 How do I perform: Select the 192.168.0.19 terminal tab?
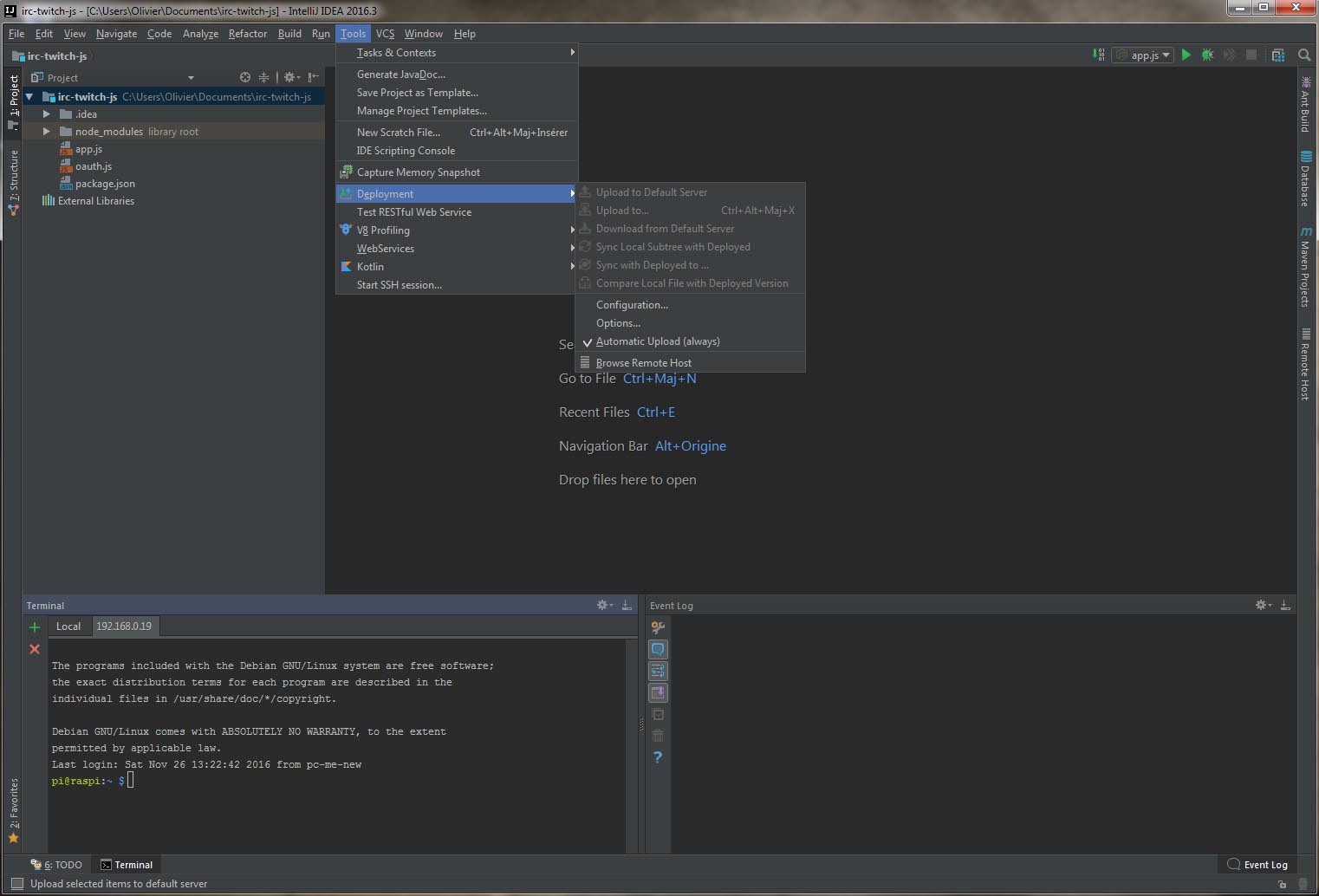125,626
